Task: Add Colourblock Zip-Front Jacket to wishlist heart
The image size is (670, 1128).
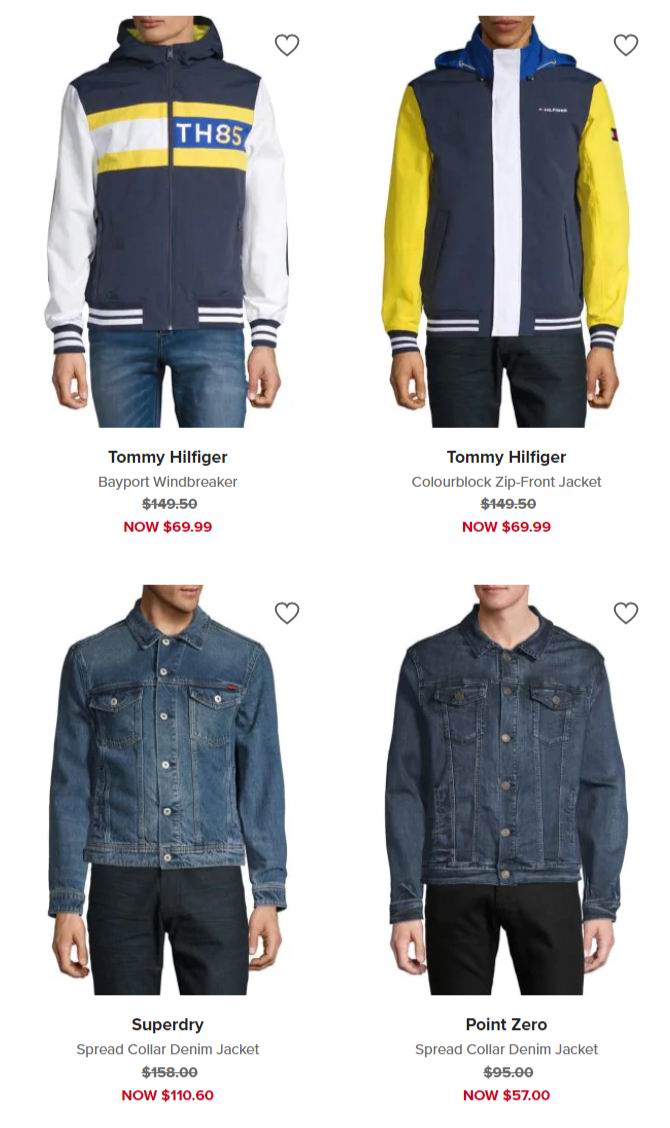Action: coord(625,45)
